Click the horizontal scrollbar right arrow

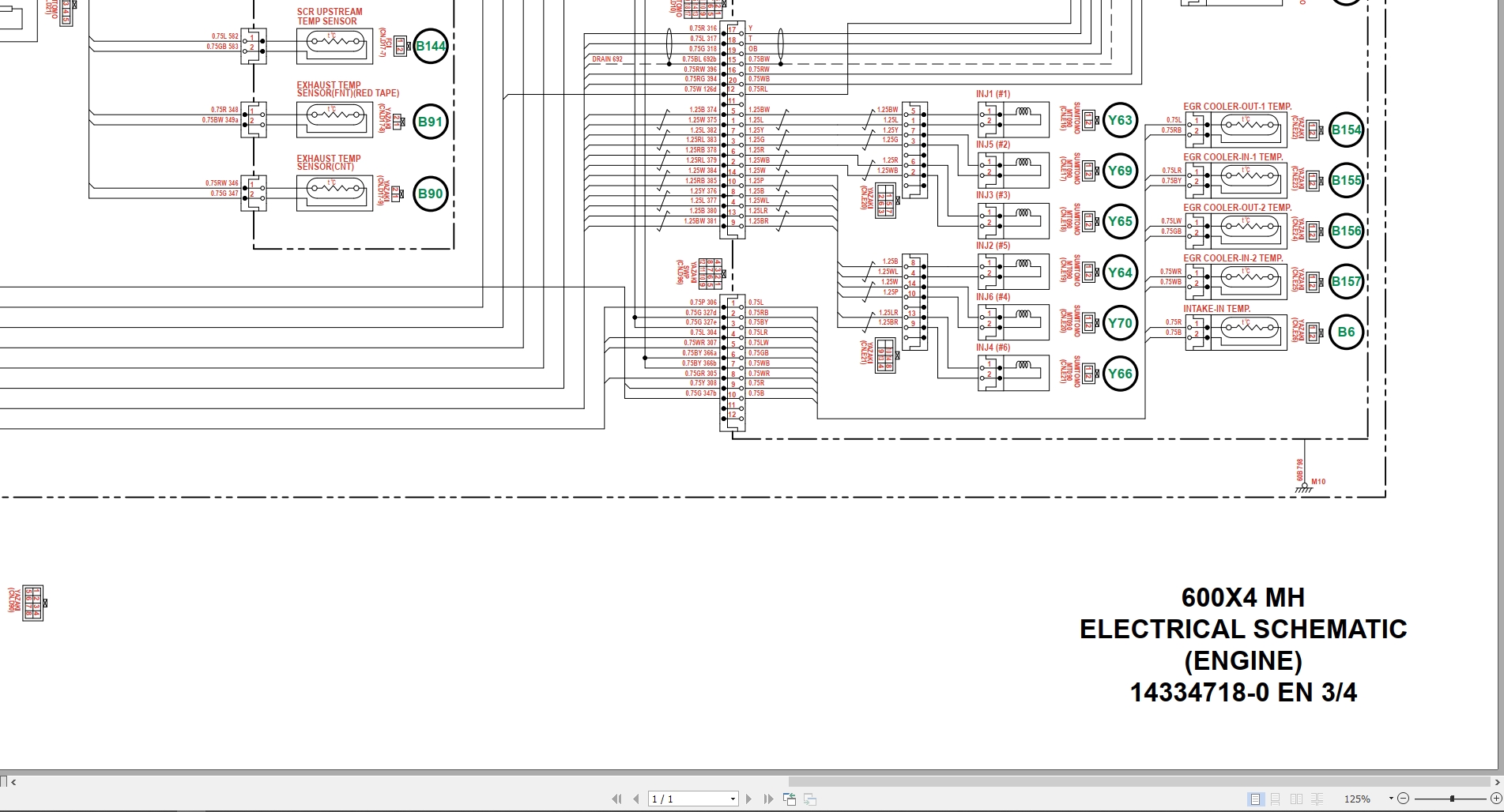pyautogui.click(x=1498, y=782)
